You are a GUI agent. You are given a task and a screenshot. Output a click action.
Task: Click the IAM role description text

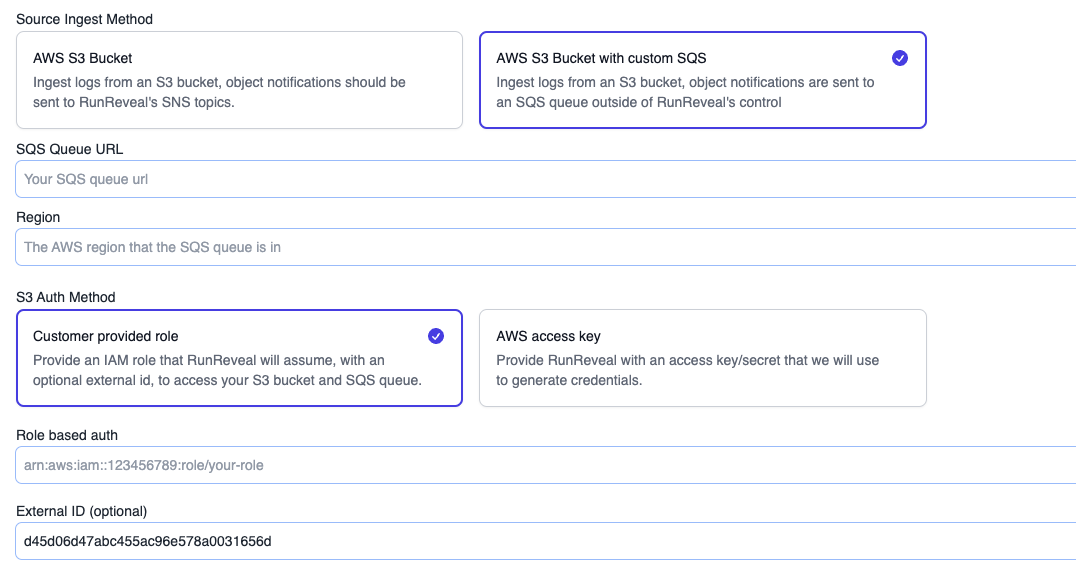(227, 370)
